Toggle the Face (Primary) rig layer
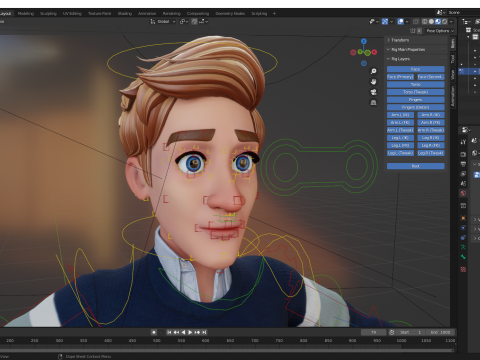 [x=400, y=77]
